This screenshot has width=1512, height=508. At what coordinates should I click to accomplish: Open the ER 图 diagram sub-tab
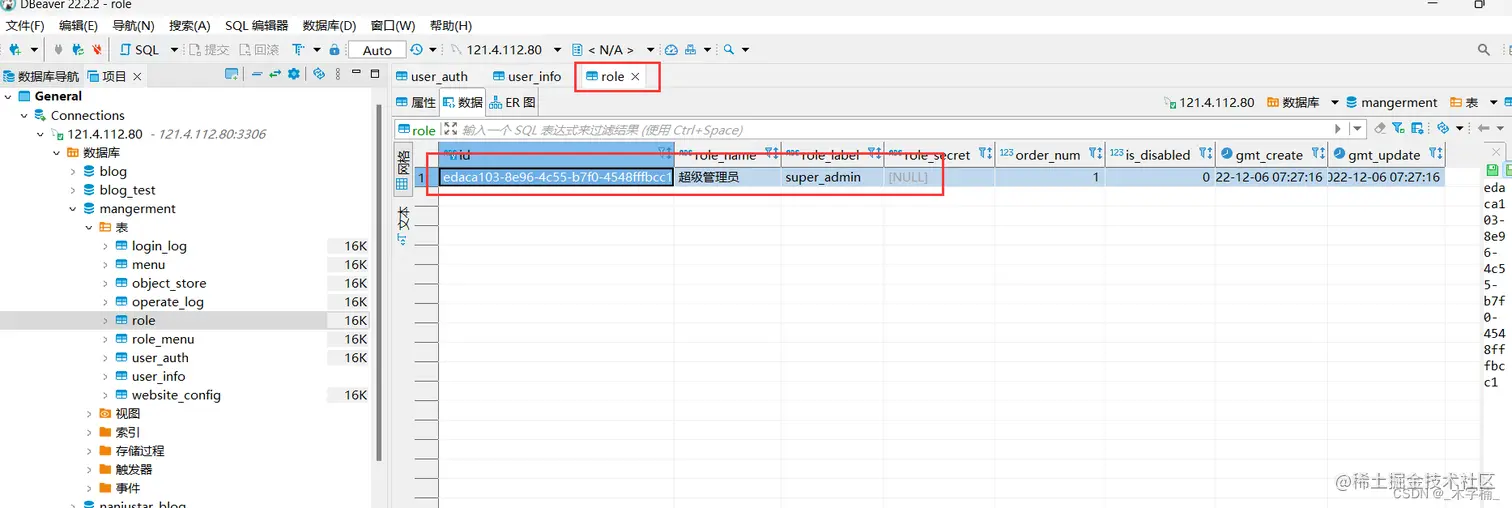[x=513, y=102]
